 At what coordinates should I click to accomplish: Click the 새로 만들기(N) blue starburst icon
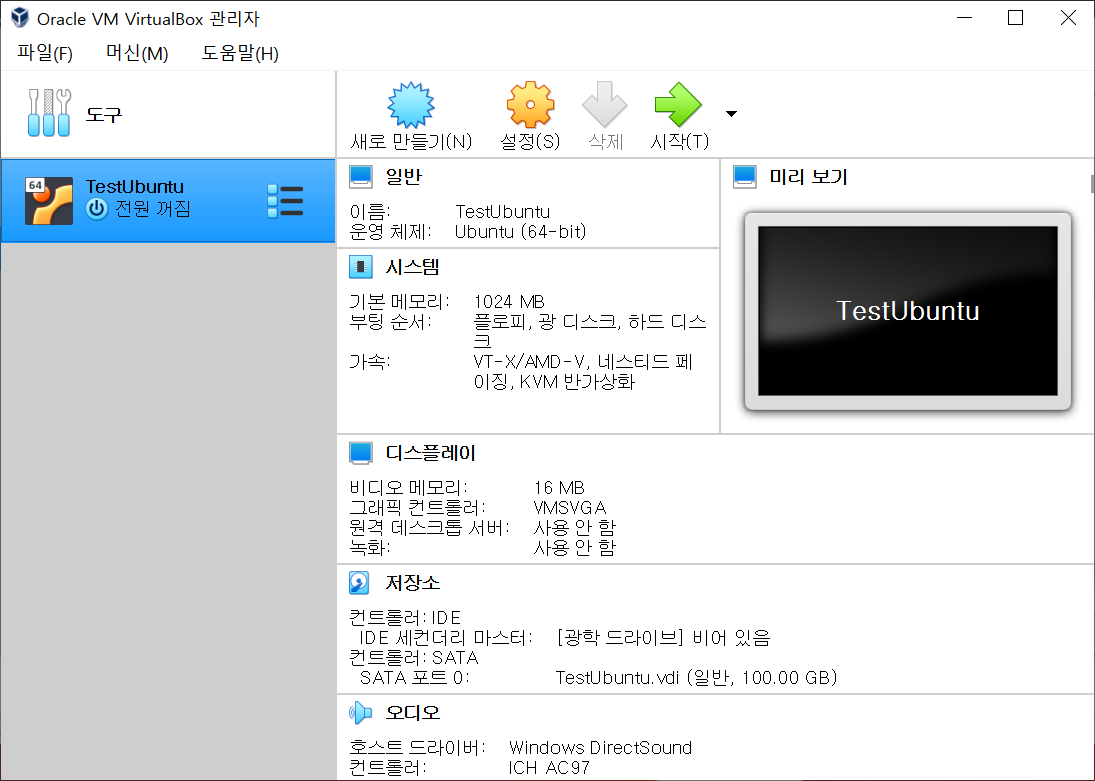tap(411, 105)
